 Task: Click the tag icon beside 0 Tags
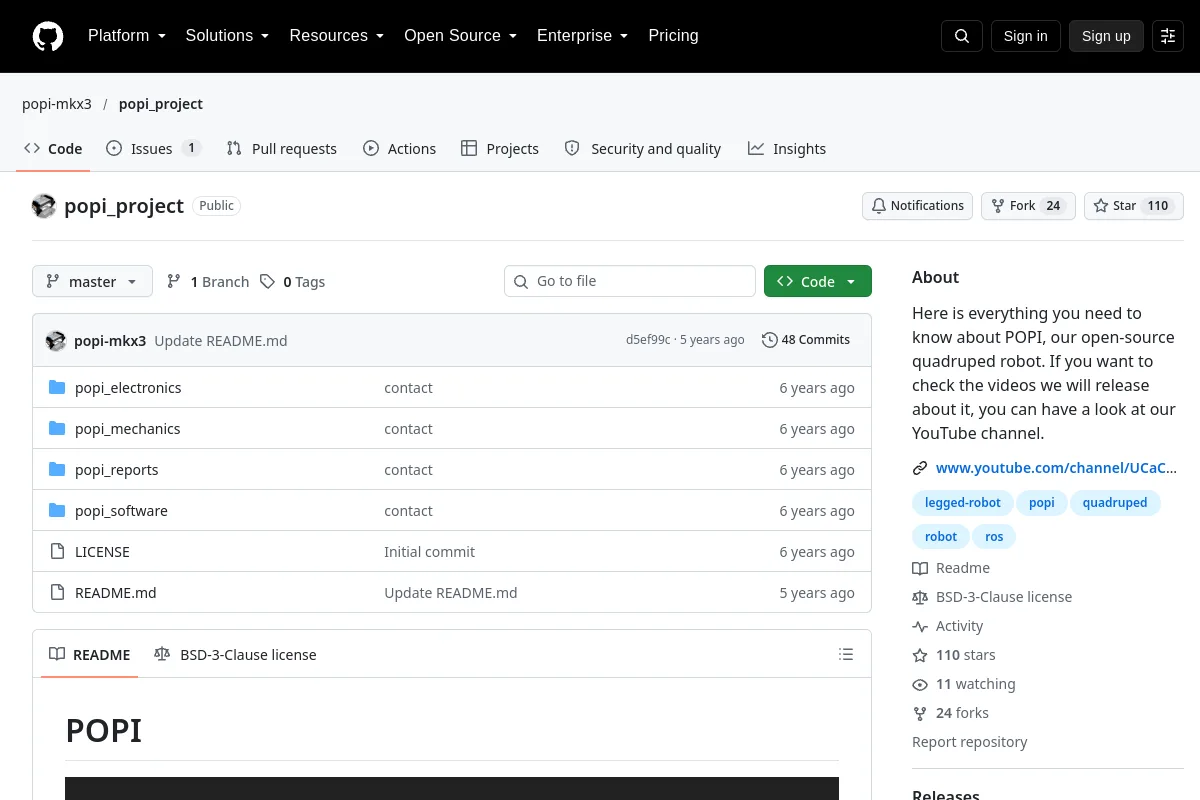click(267, 282)
